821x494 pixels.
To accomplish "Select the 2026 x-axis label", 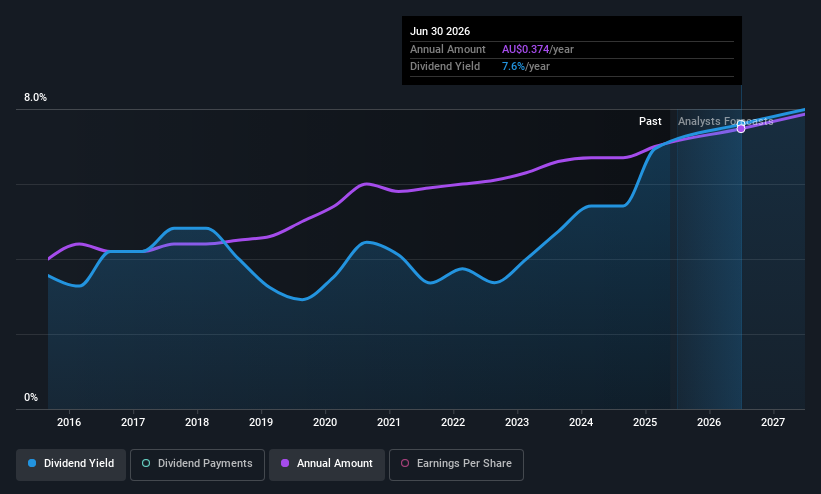I will (709, 422).
